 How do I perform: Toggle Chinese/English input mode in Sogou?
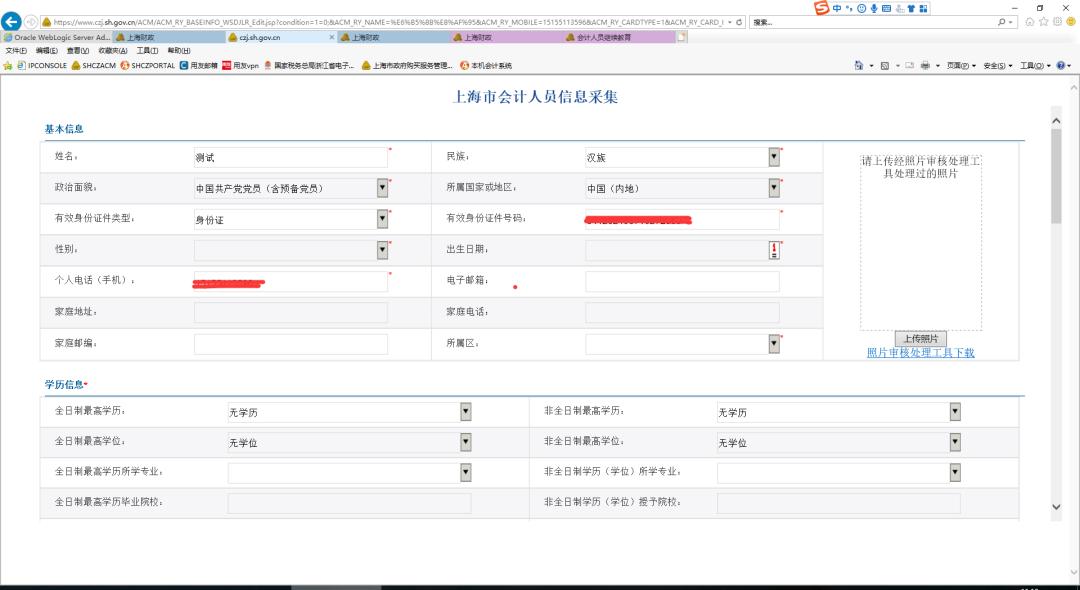(836, 7)
